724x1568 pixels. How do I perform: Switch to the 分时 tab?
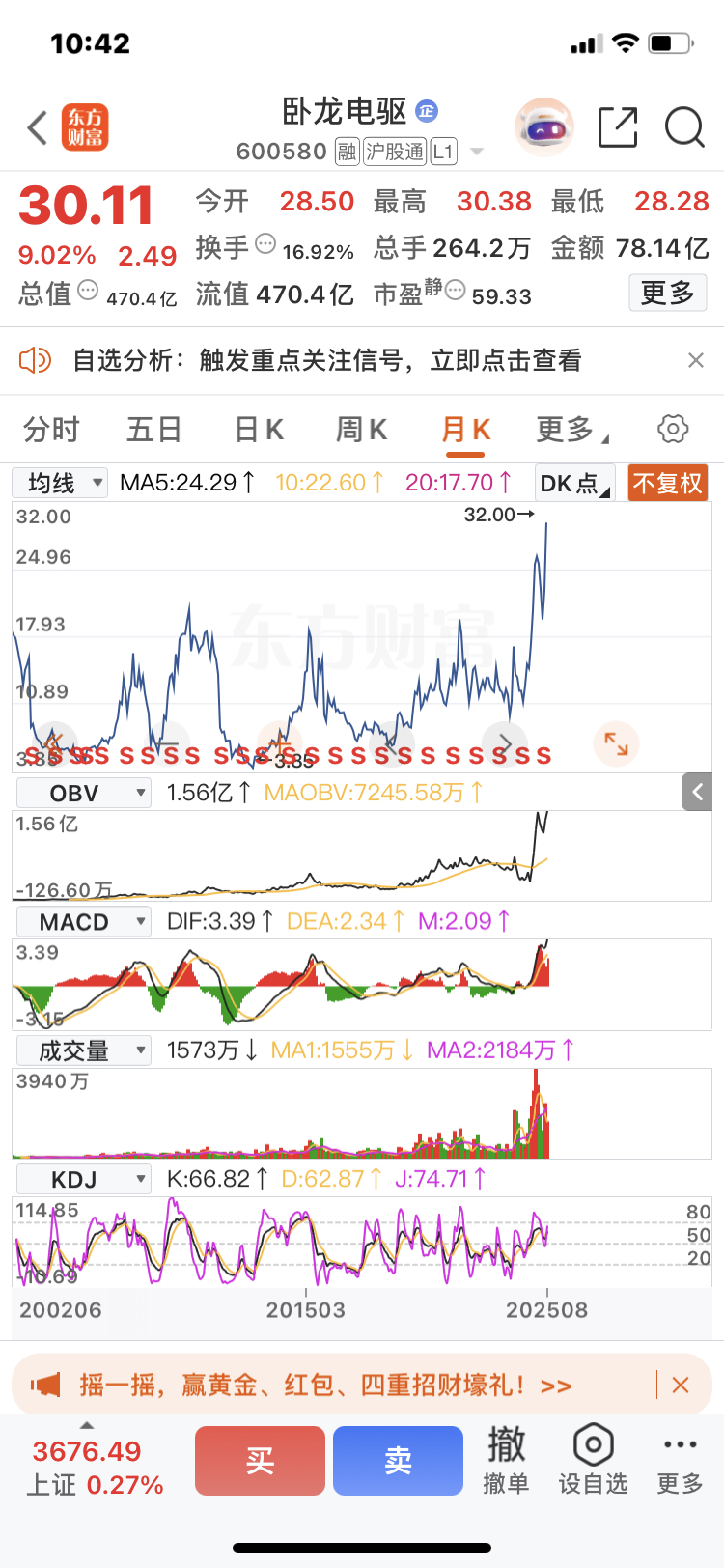(51, 430)
